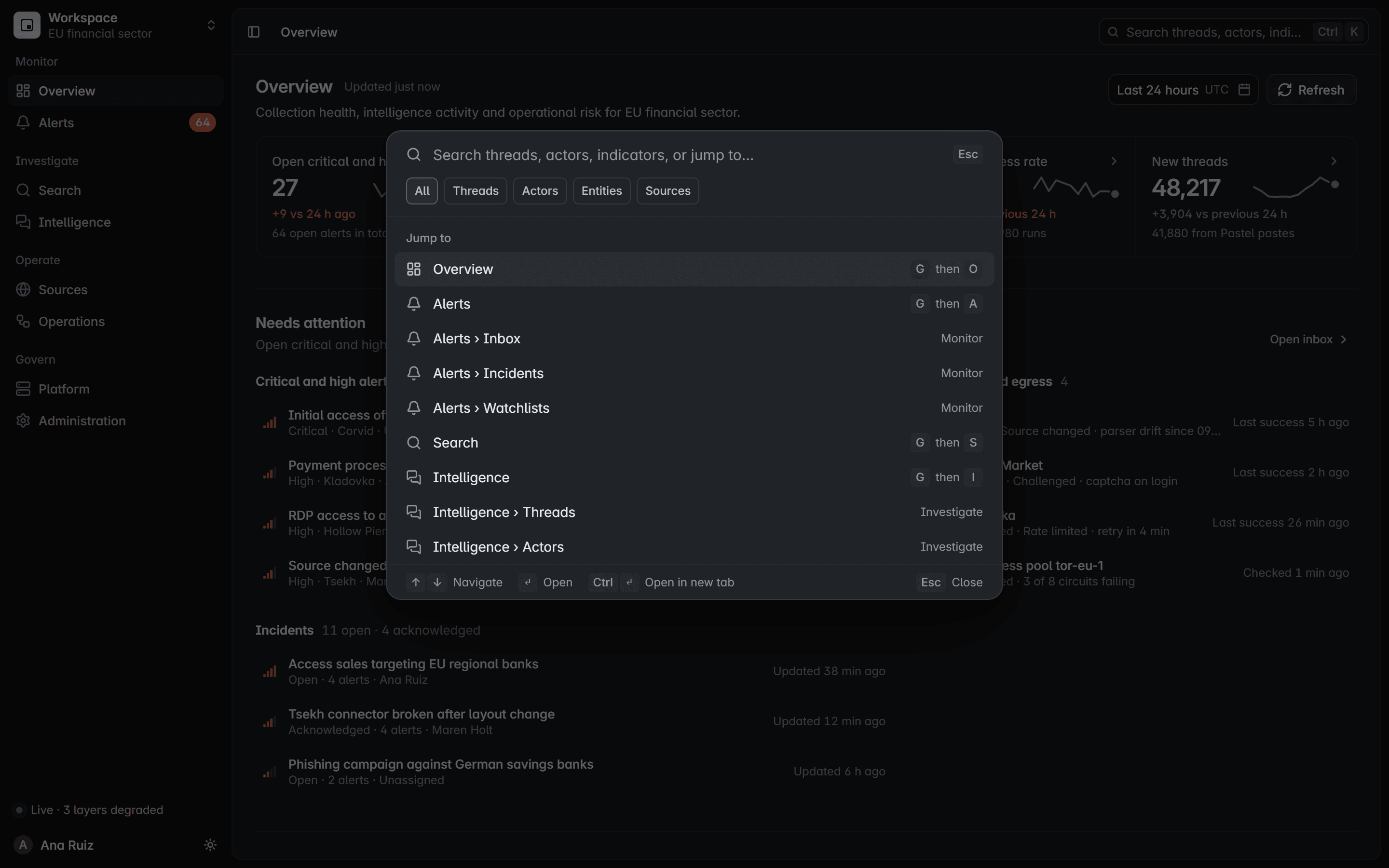The width and height of the screenshot is (1389, 868).
Task: Jump to Alerts › Inbox
Action: (x=694, y=339)
